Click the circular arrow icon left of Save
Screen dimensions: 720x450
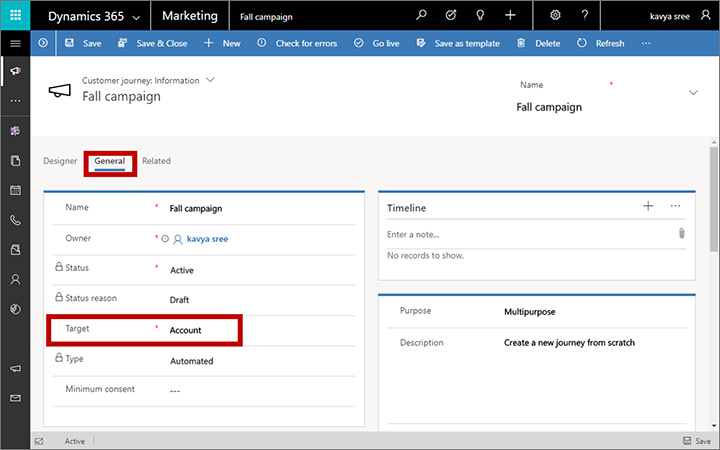click(43, 43)
